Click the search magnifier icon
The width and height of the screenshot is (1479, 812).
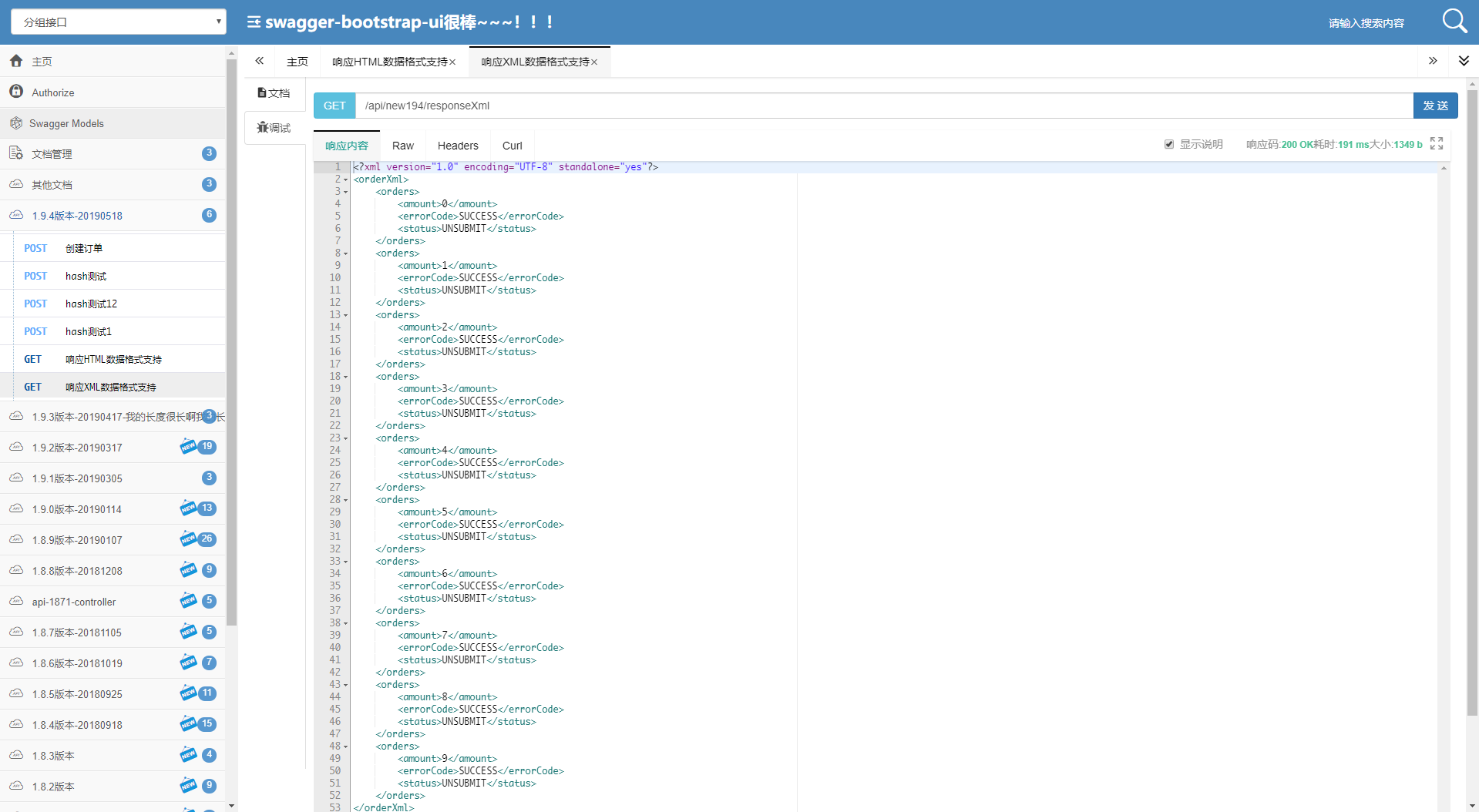click(1454, 21)
